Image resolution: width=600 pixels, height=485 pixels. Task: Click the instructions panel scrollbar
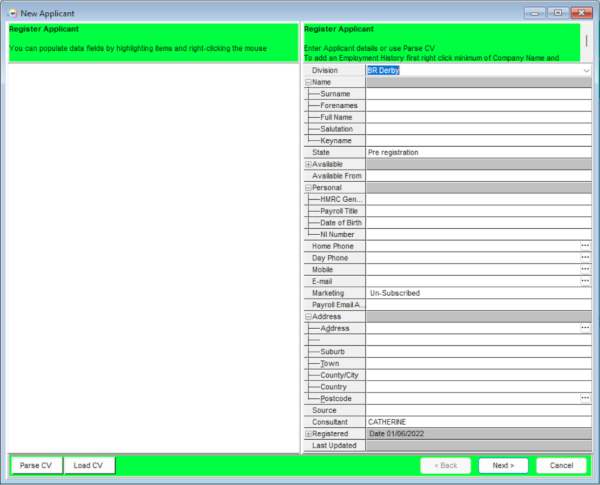pos(587,42)
